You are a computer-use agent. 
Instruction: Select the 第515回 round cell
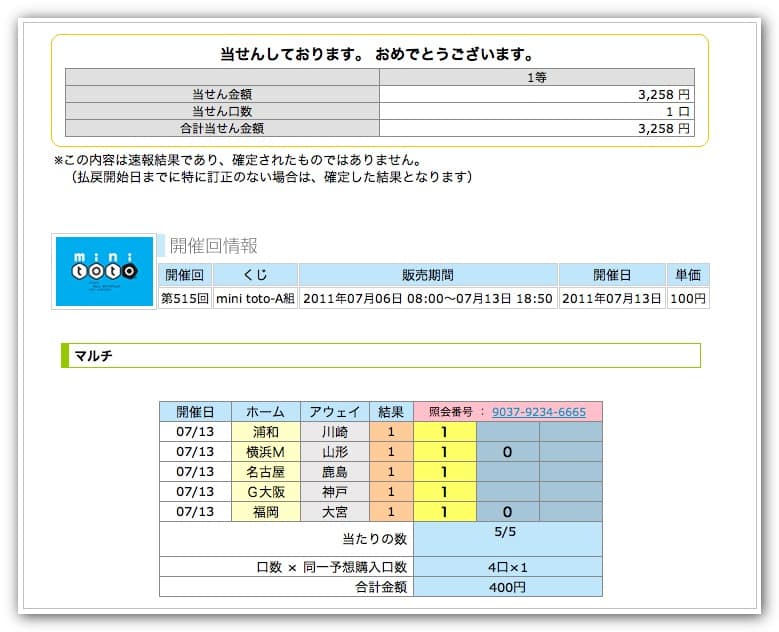(x=185, y=298)
